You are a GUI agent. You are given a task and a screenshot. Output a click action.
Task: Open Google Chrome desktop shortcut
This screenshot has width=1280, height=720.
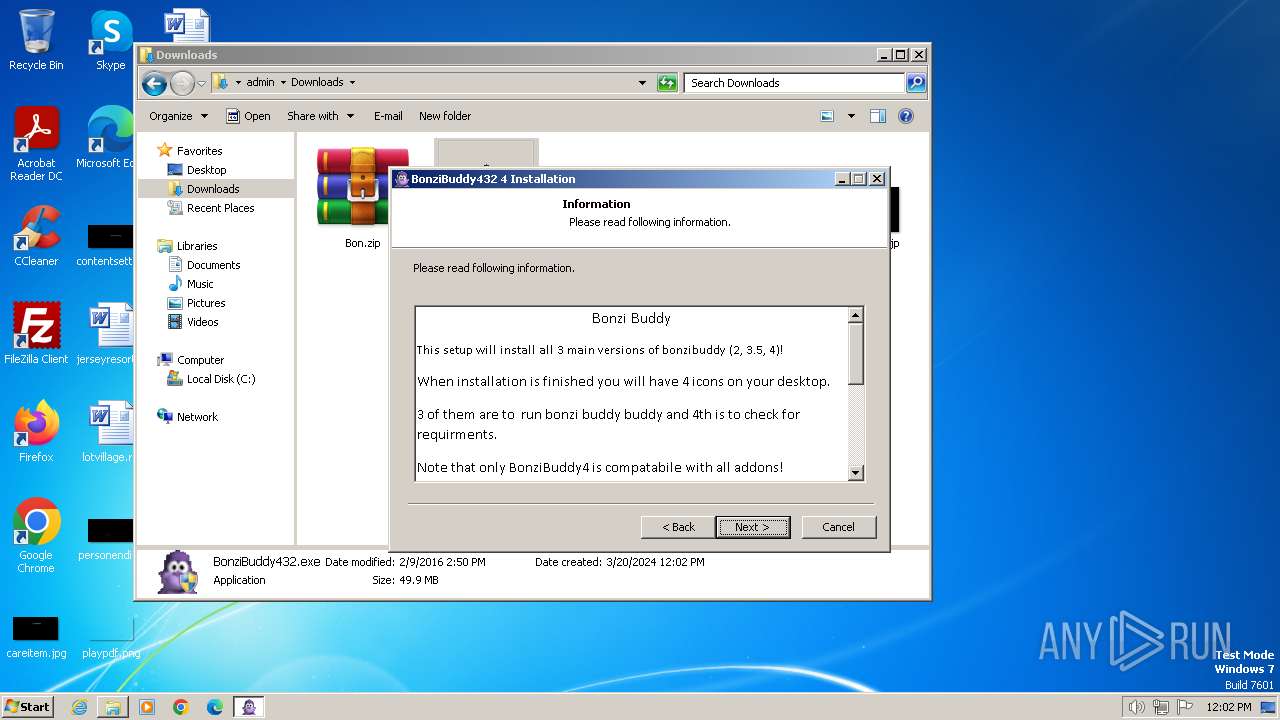pos(36,536)
